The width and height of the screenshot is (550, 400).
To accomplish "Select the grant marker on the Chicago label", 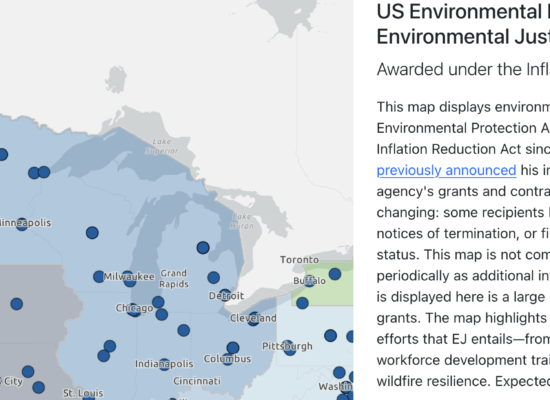I will click(134, 309).
